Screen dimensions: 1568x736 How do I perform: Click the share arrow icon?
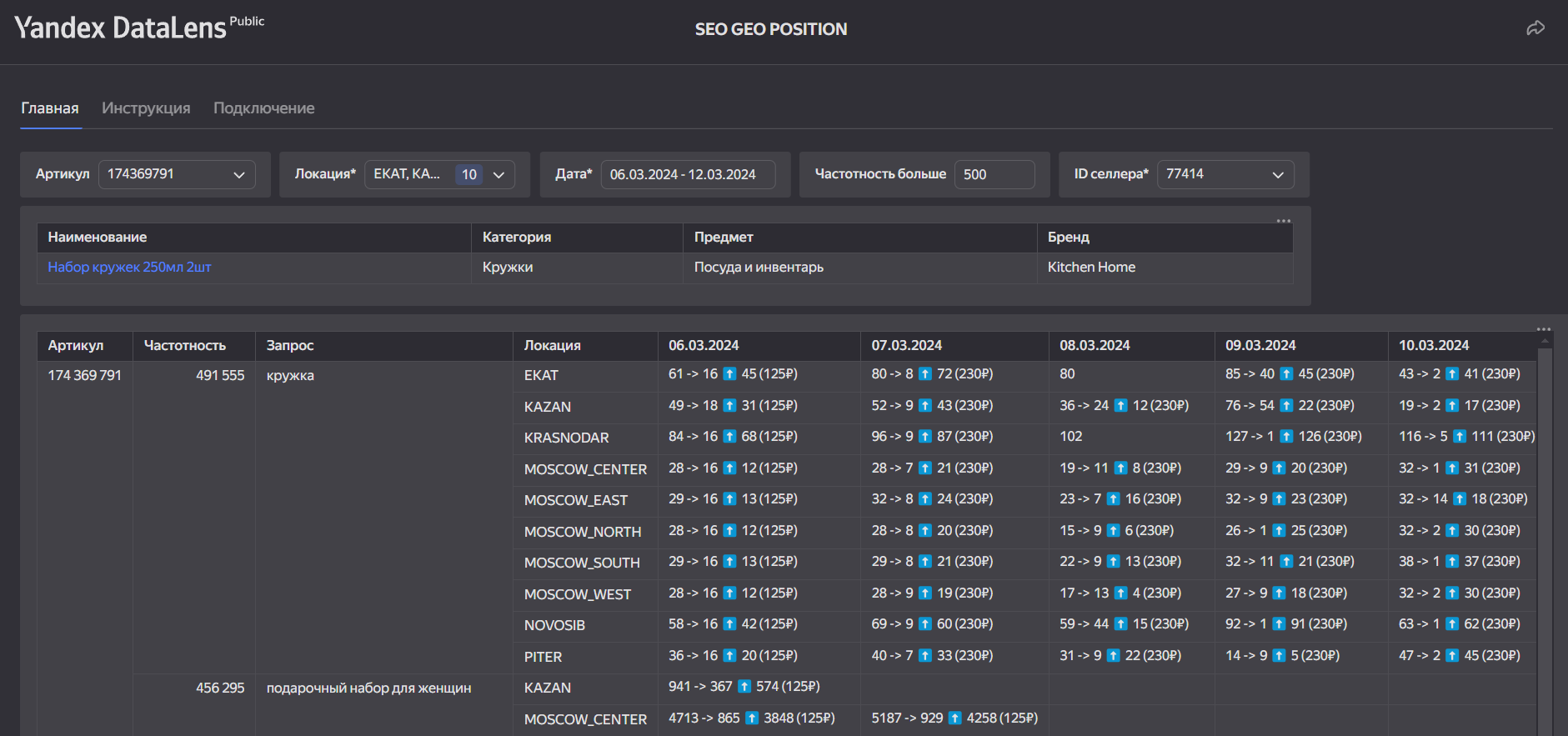1535,28
